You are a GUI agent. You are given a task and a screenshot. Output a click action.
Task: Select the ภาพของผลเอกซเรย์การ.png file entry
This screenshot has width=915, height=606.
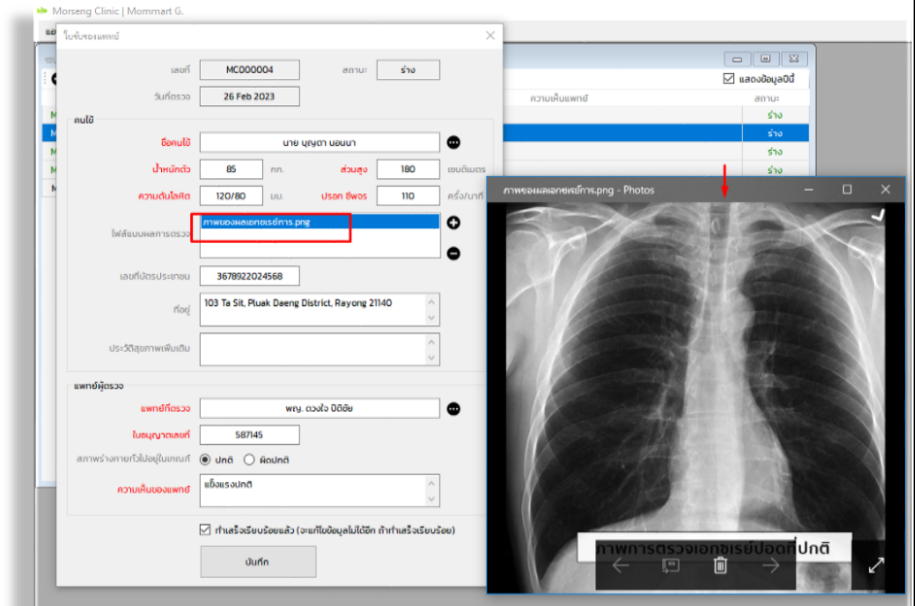(x=257, y=222)
